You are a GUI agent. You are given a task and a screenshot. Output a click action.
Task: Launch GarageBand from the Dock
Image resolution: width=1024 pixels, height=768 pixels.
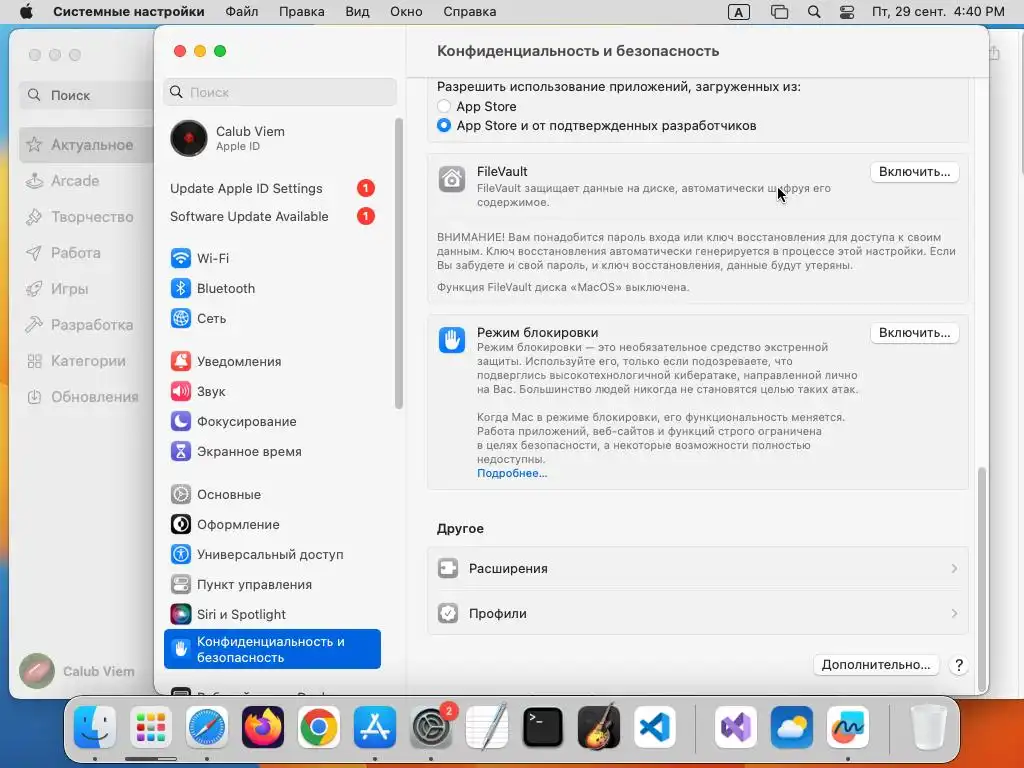tap(599, 727)
